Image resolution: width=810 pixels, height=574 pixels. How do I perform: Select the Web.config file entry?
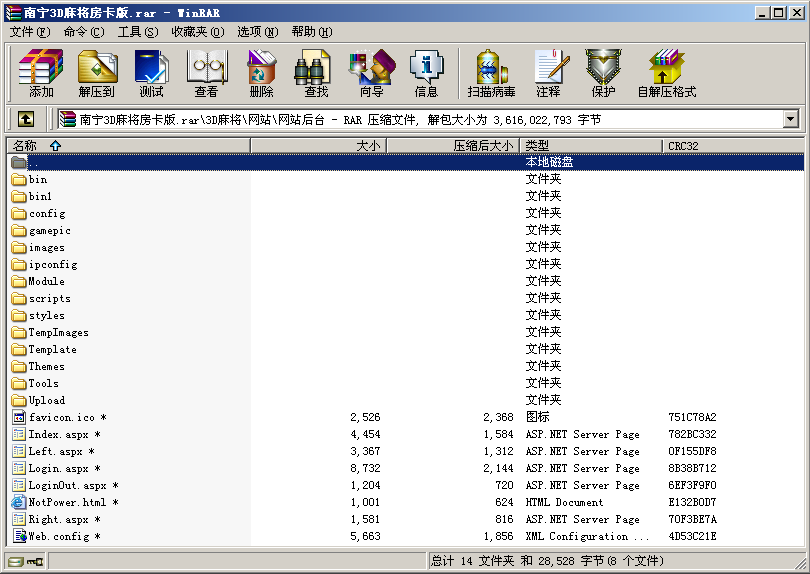(53, 536)
